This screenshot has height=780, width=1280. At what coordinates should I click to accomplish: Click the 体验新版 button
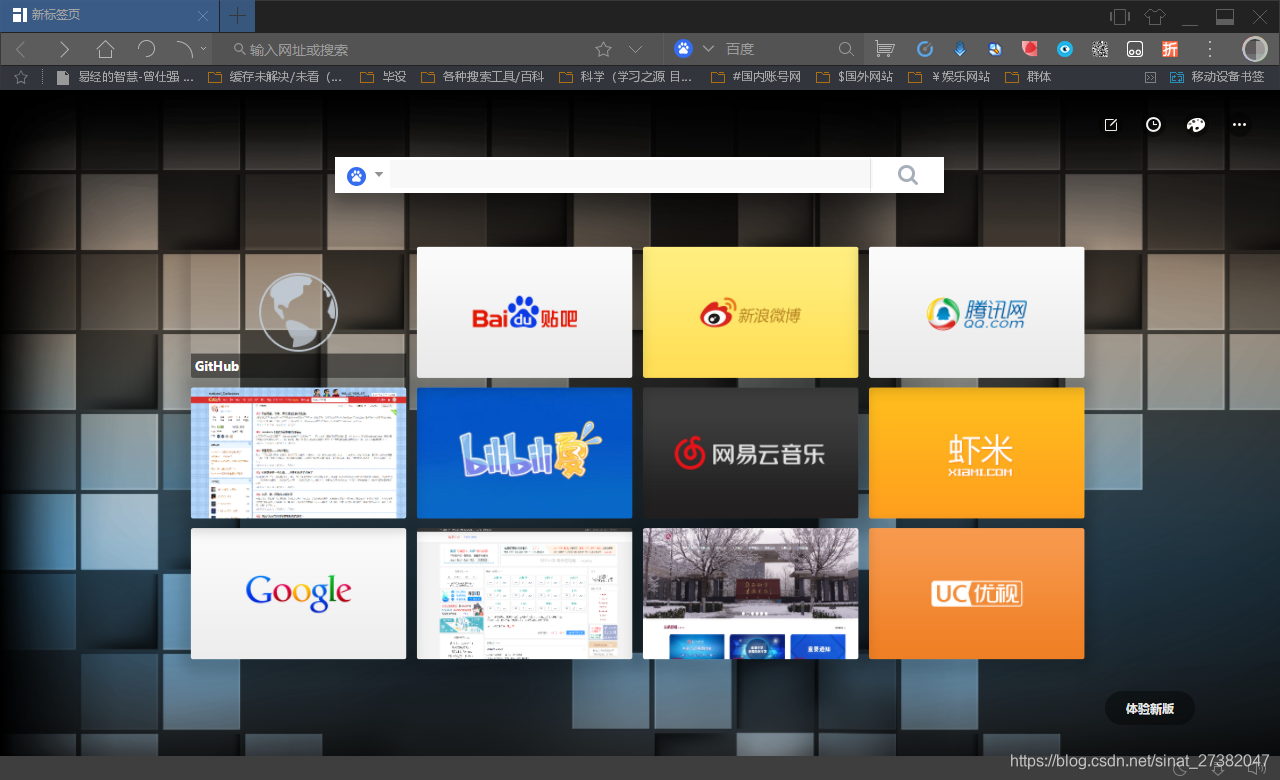tap(1149, 708)
